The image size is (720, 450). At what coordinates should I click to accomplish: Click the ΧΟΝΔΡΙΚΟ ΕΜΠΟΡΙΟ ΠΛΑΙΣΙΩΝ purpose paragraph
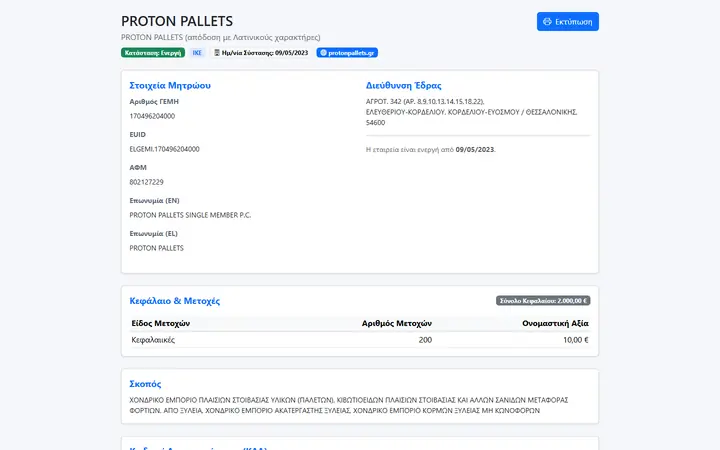[349, 405]
